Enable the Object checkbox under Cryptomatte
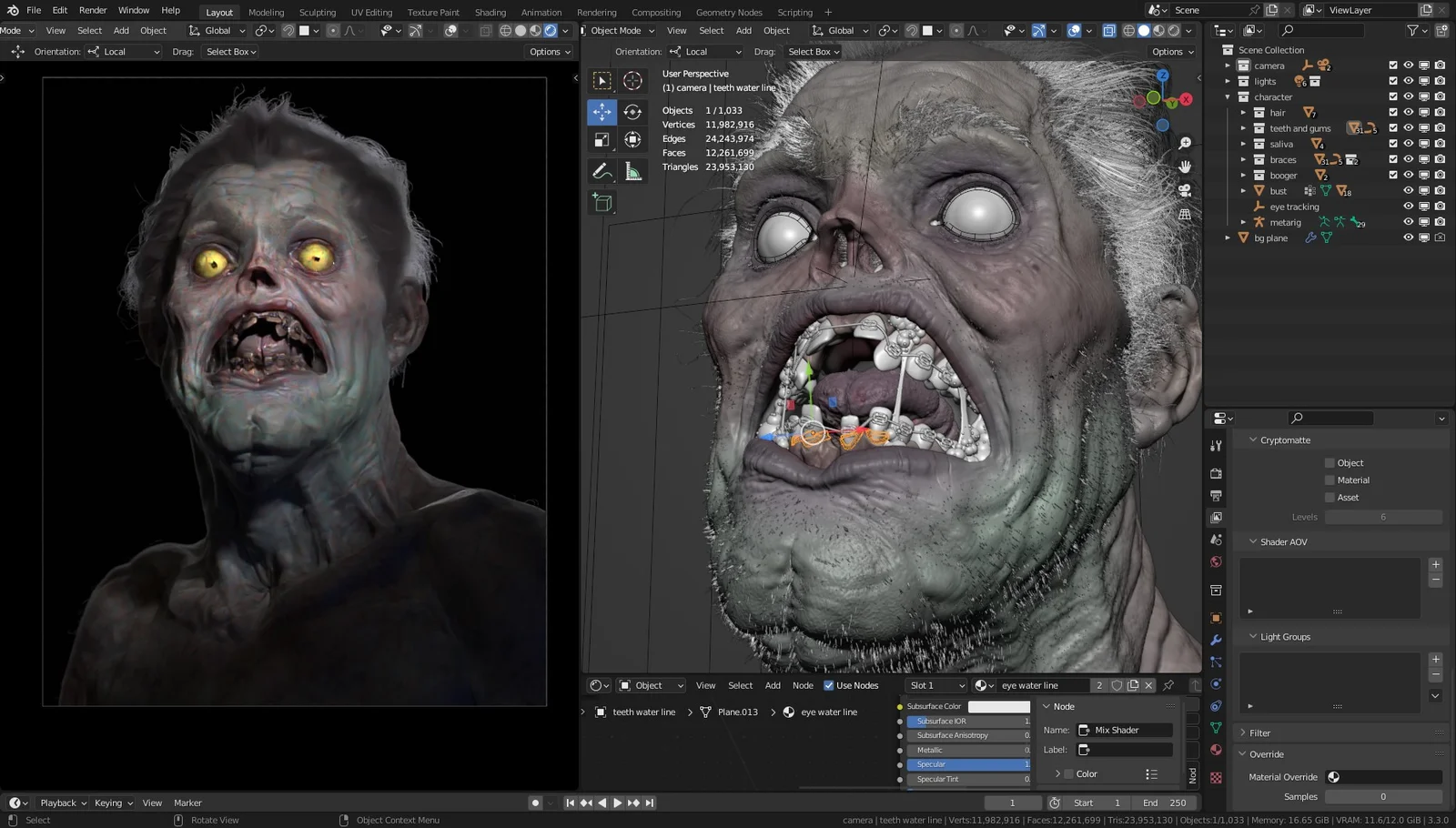Image resolution: width=1456 pixels, height=828 pixels. [x=1330, y=462]
